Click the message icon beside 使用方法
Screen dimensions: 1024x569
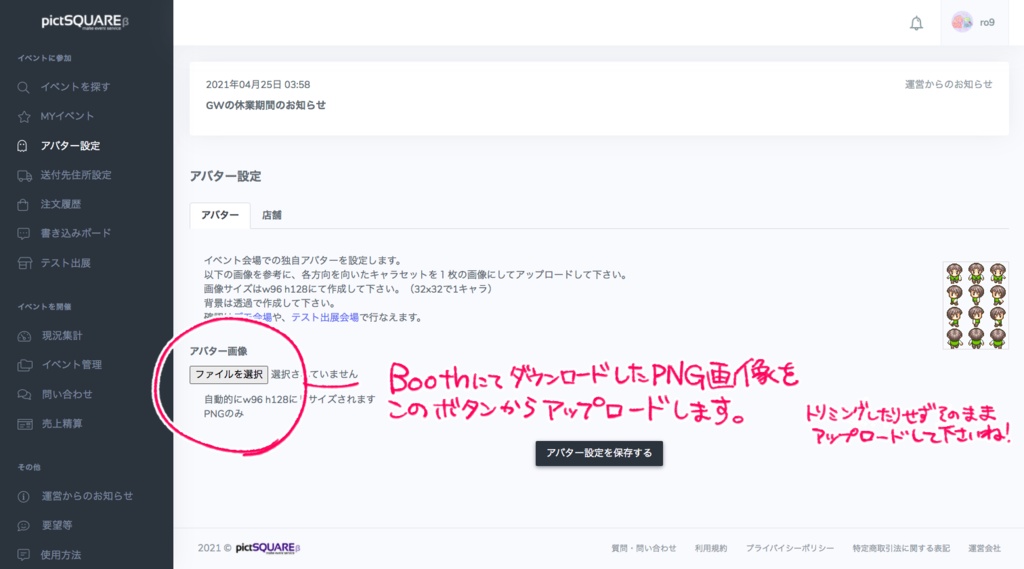click(x=24, y=555)
